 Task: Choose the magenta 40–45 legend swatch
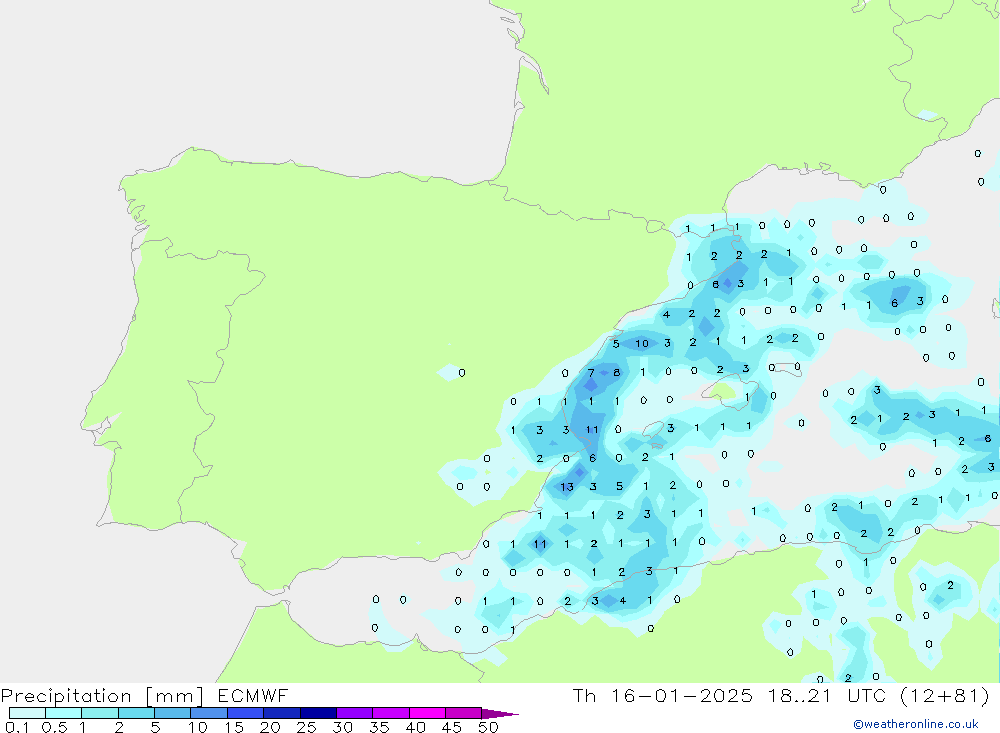click(427, 713)
